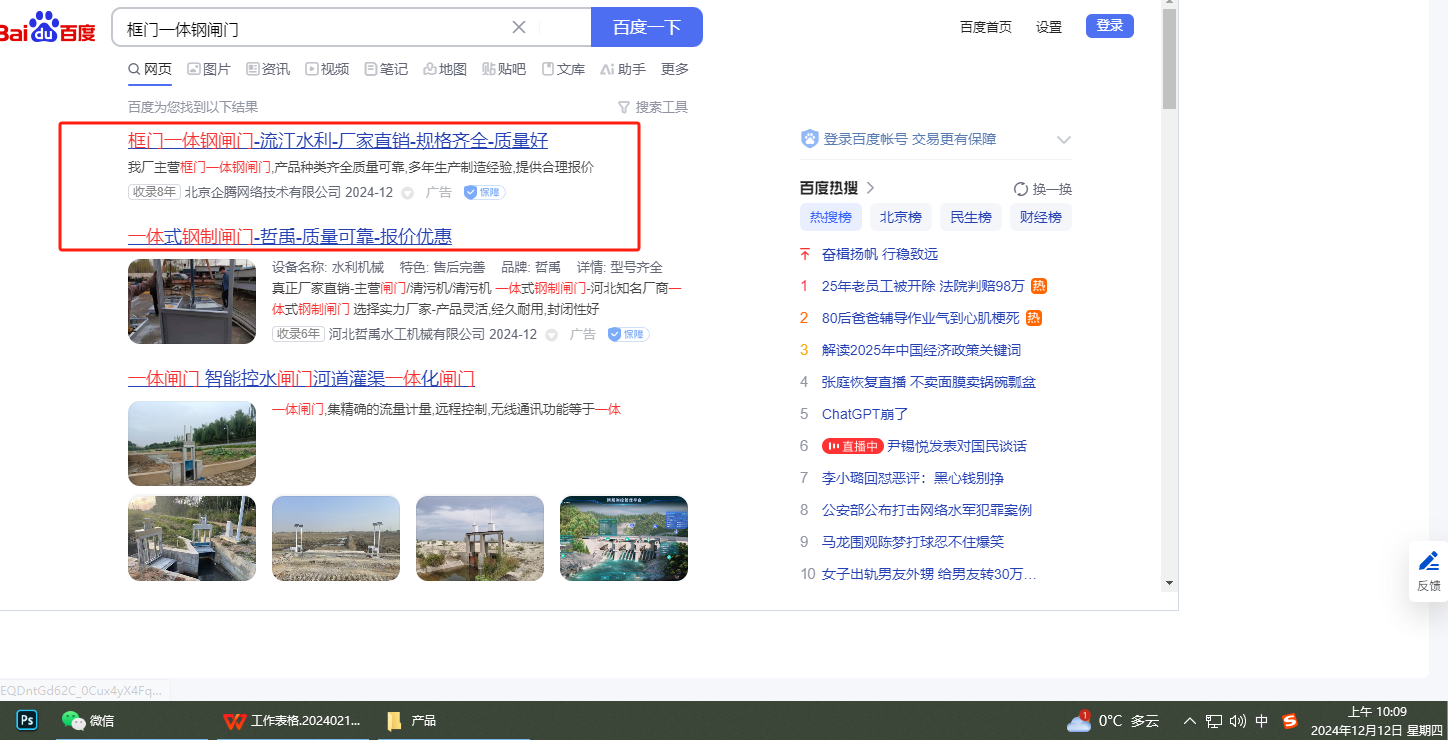Open 一体闸门 智能控水闸门 result link
Image resolution: width=1448 pixels, height=740 pixels.
click(x=301, y=378)
